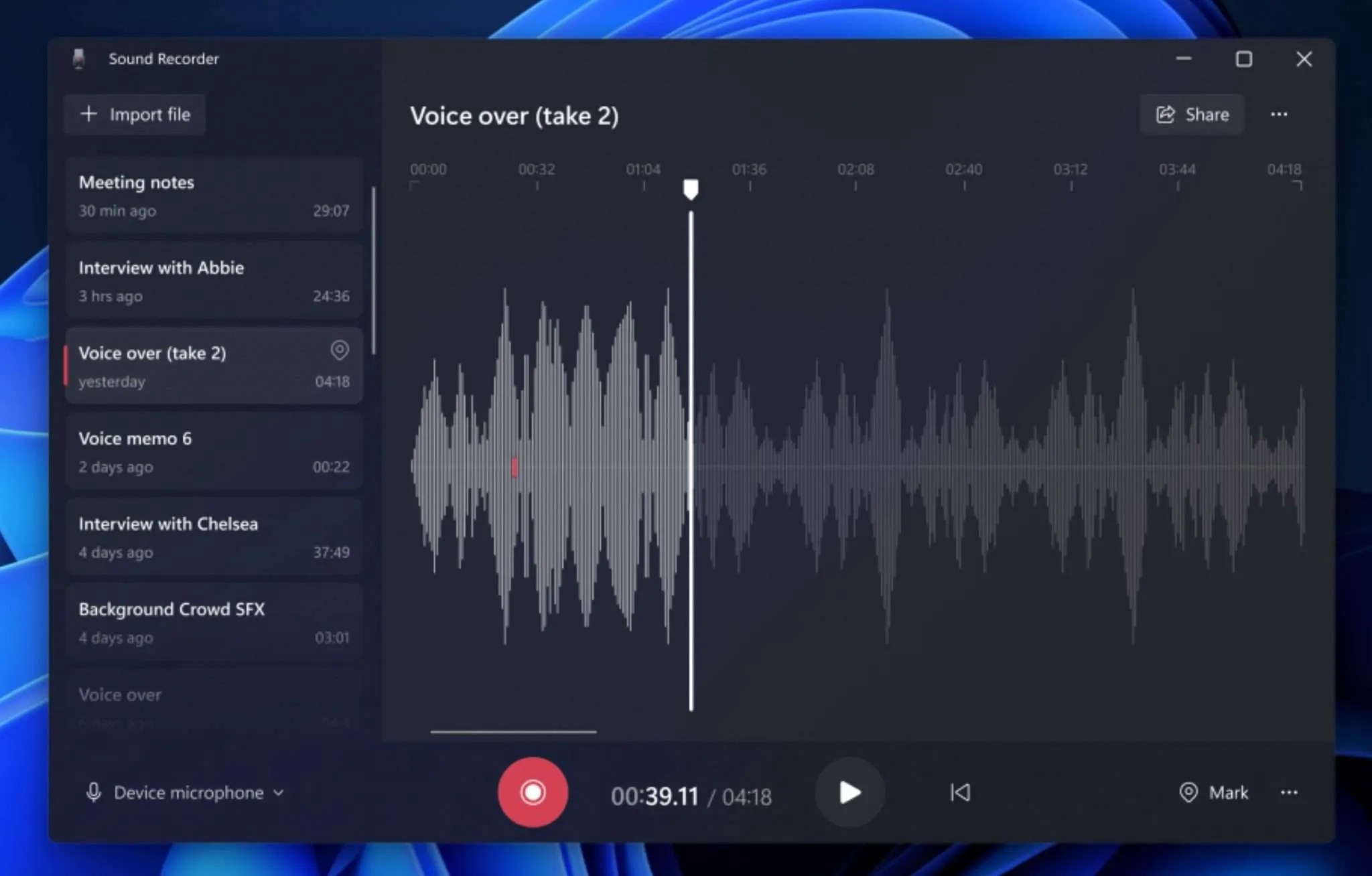This screenshot has height=876, width=1372.
Task: Add a marker with the Mark button
Action: (x=1213, y=792)
